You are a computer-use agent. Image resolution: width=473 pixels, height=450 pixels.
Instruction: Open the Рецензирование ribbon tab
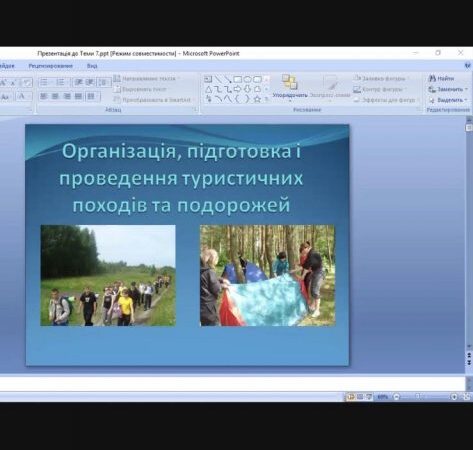pyautogui.click(x=50, y=66)
